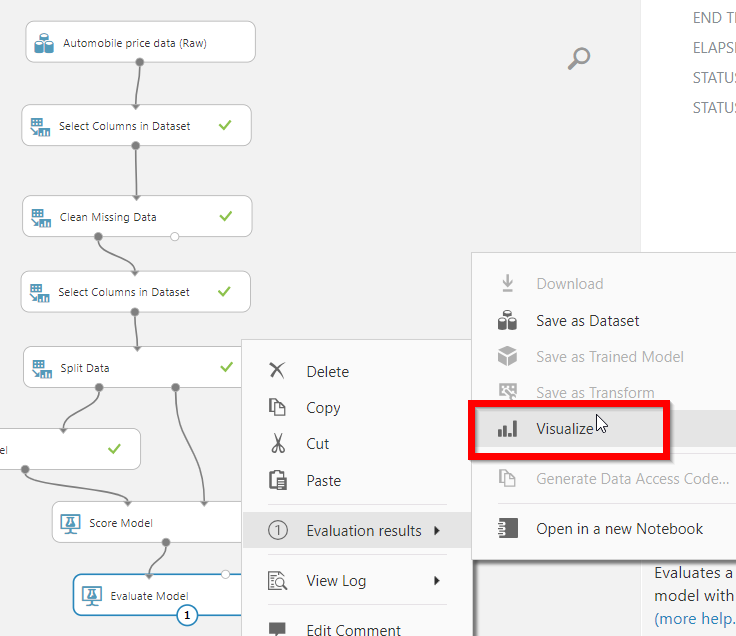
Task: Click Split Data right output port
Action: (176, 387)
